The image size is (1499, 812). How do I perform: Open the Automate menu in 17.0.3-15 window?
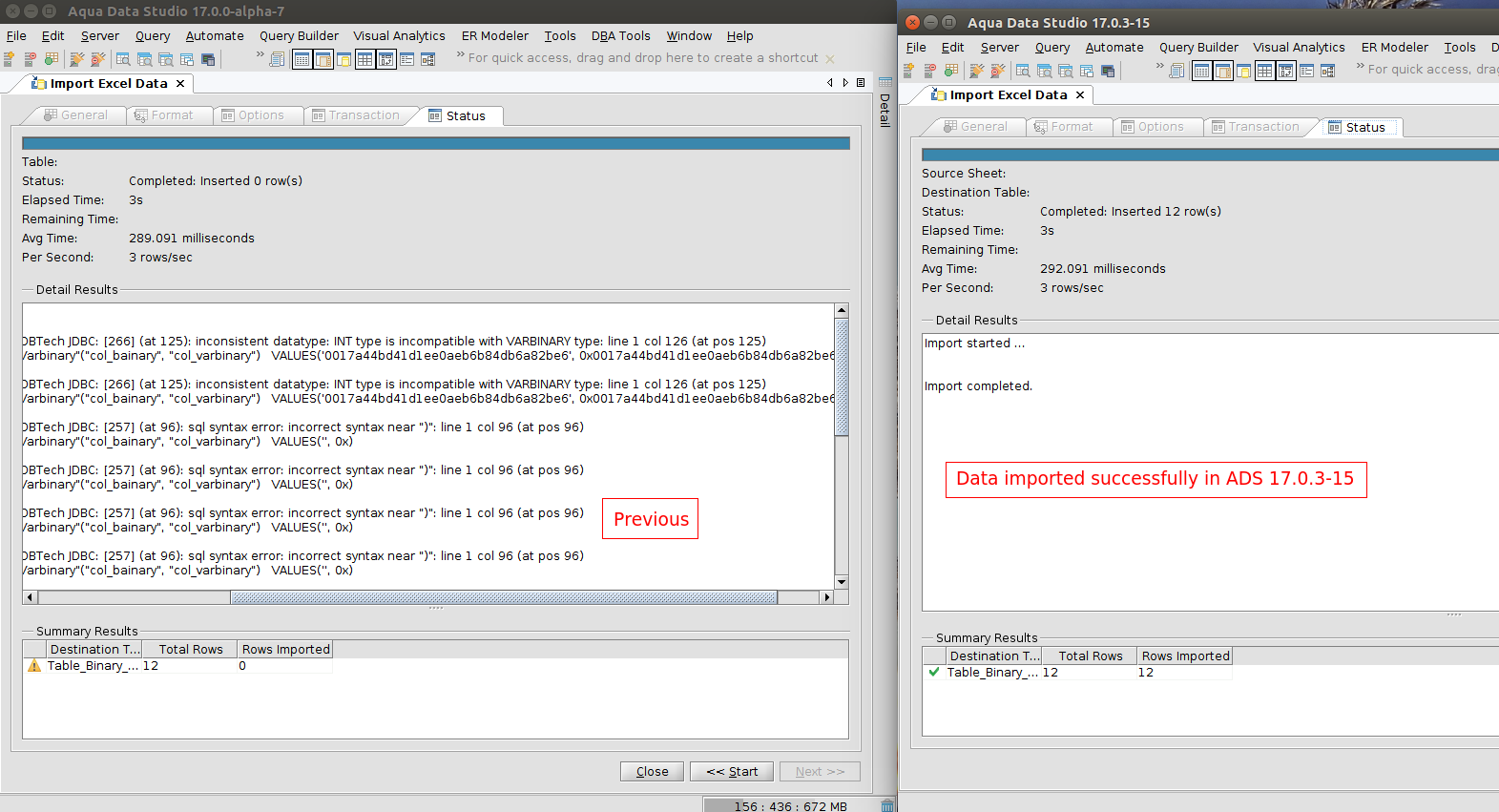pos(1114,48)
